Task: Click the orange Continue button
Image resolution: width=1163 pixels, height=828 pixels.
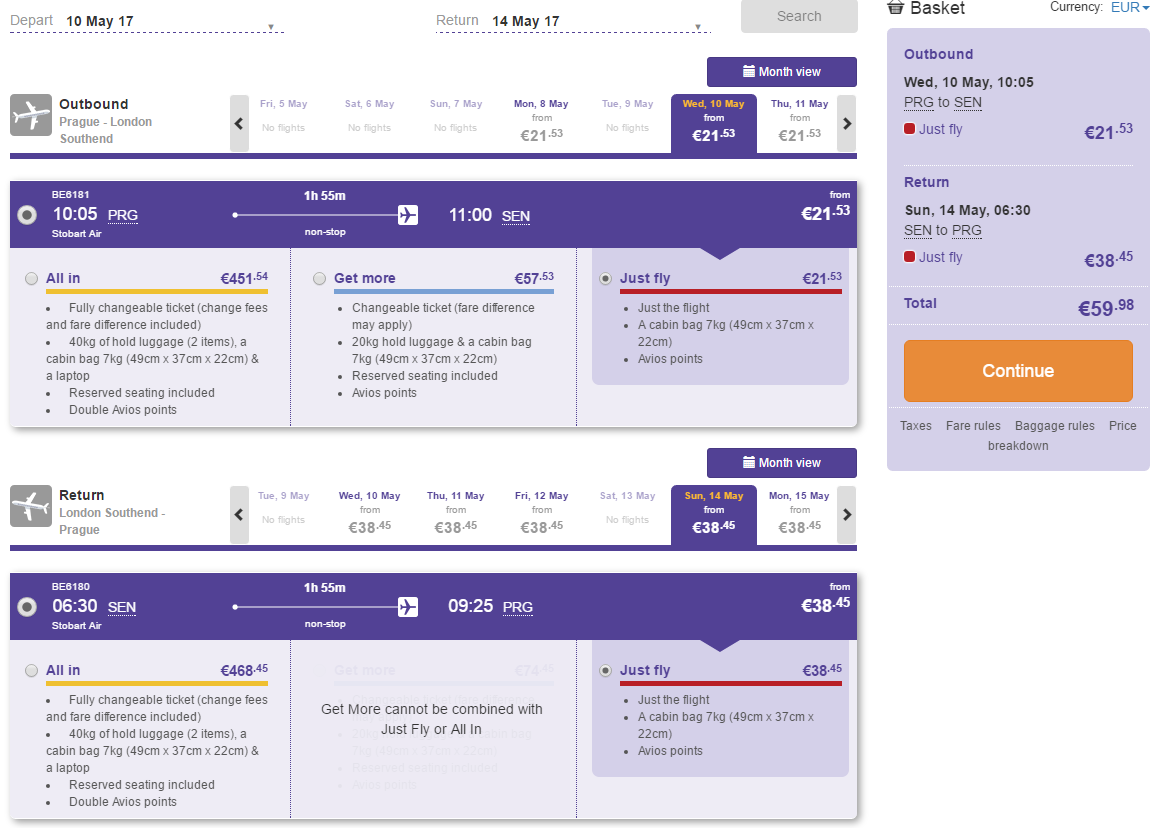Action: (1018, 371)
